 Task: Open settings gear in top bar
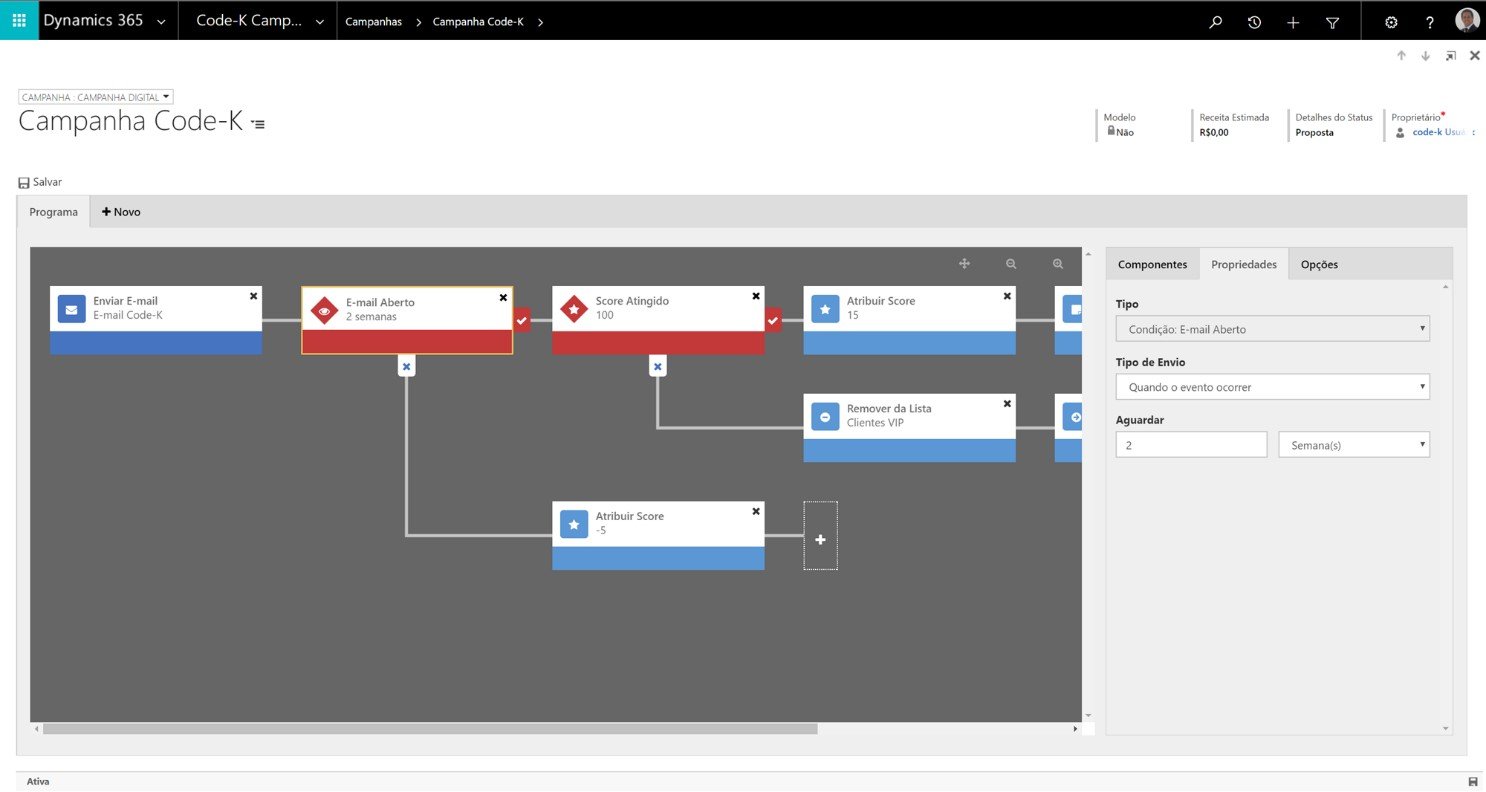click(1391, 22)
